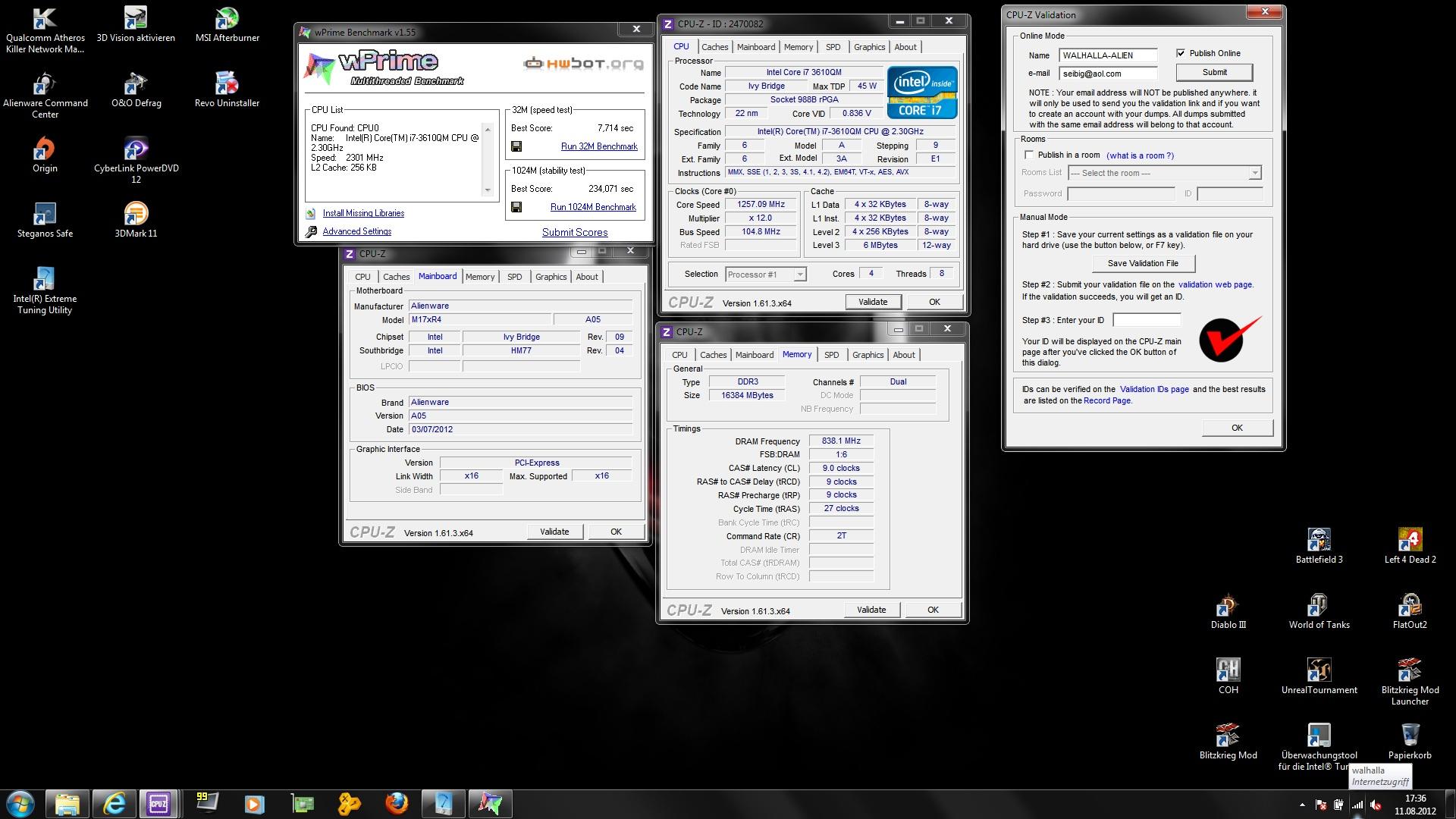Click the Windows Start button
1456x819 pixels.
20,804
